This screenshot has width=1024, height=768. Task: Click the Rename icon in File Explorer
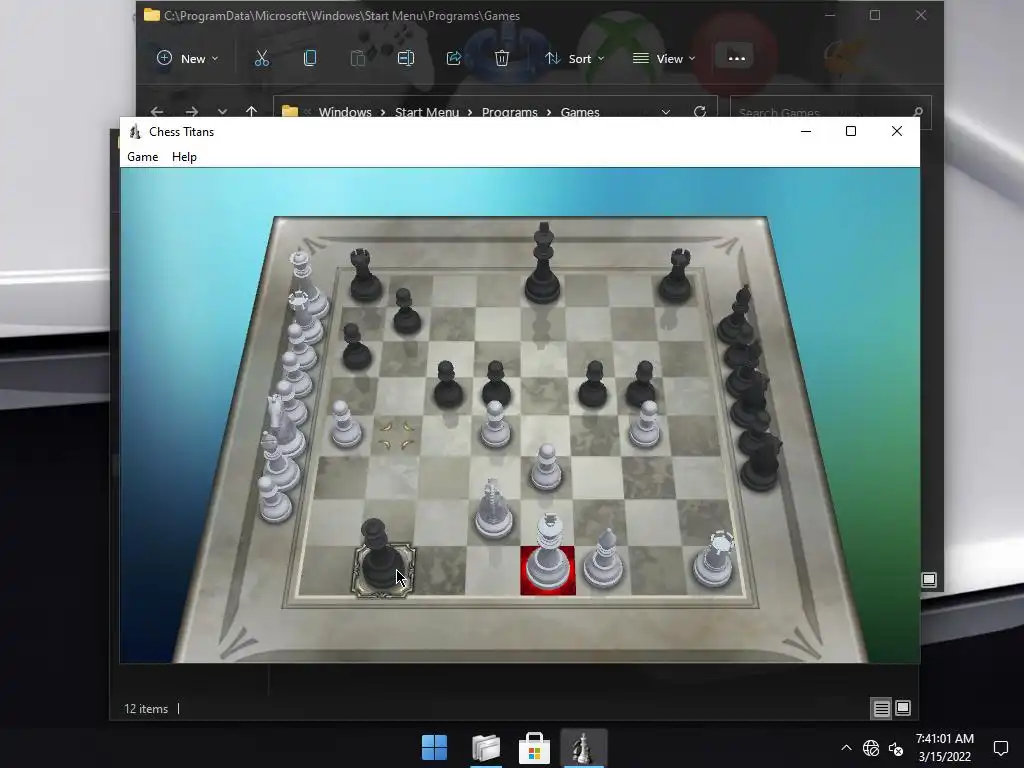click(x=406, y=59)
